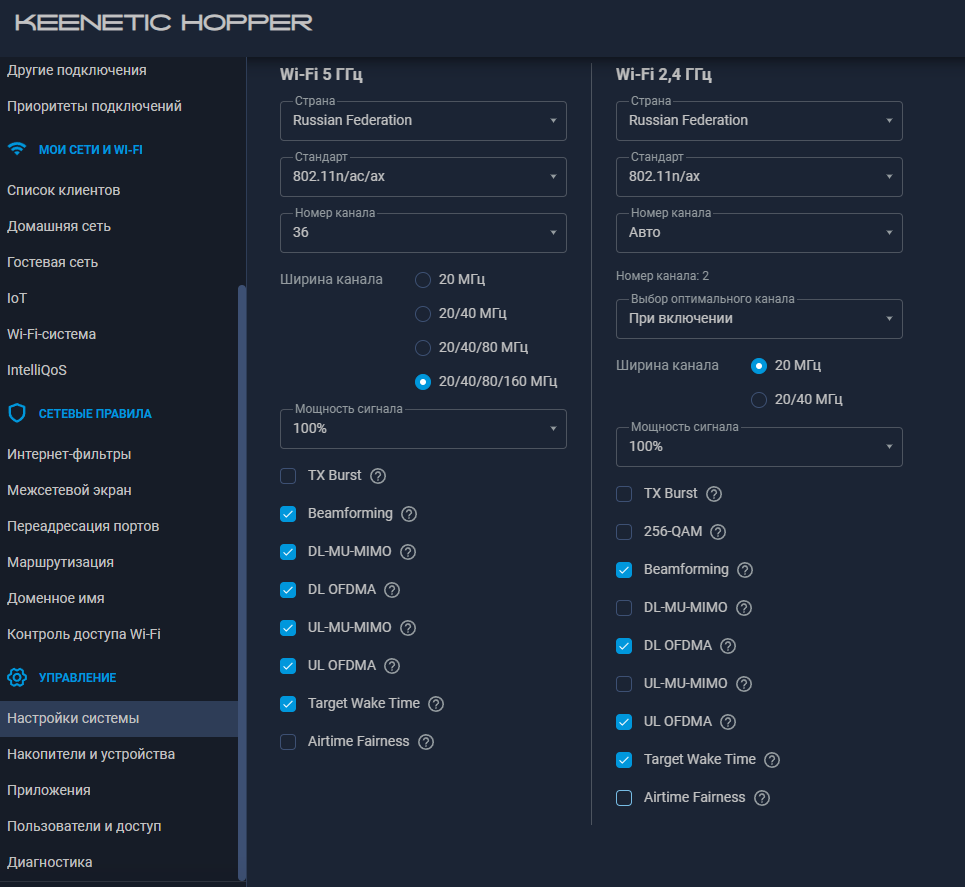Screen dimensions: 965x887
Task: Show help for 5 GHz Target Wake Time
Action: 436,704
